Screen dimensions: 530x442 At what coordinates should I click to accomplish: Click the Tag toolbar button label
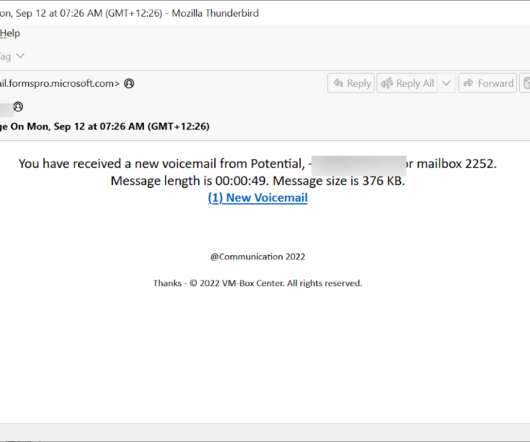[6, 56]
